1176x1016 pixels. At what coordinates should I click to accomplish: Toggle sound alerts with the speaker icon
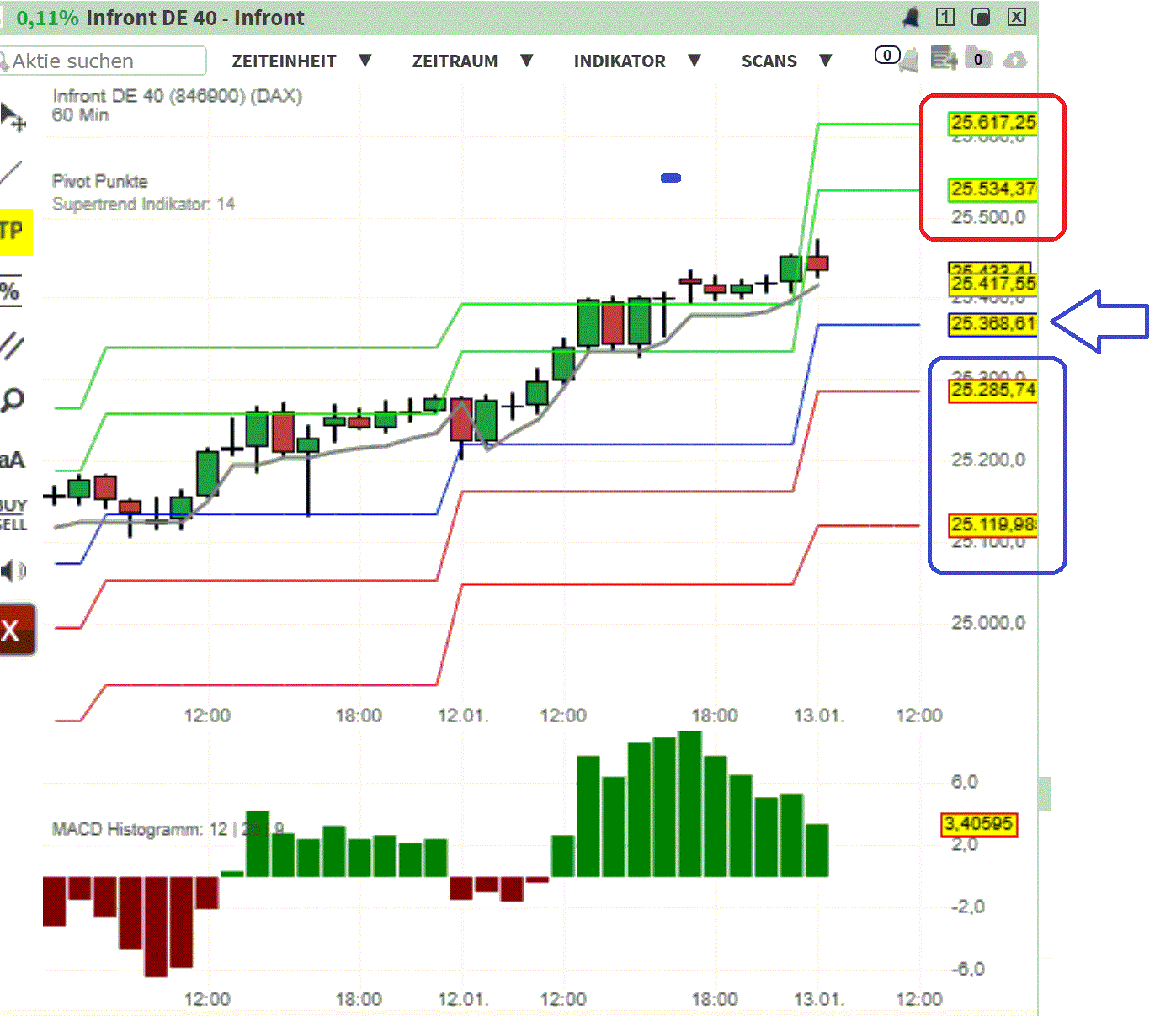(12, 571)
